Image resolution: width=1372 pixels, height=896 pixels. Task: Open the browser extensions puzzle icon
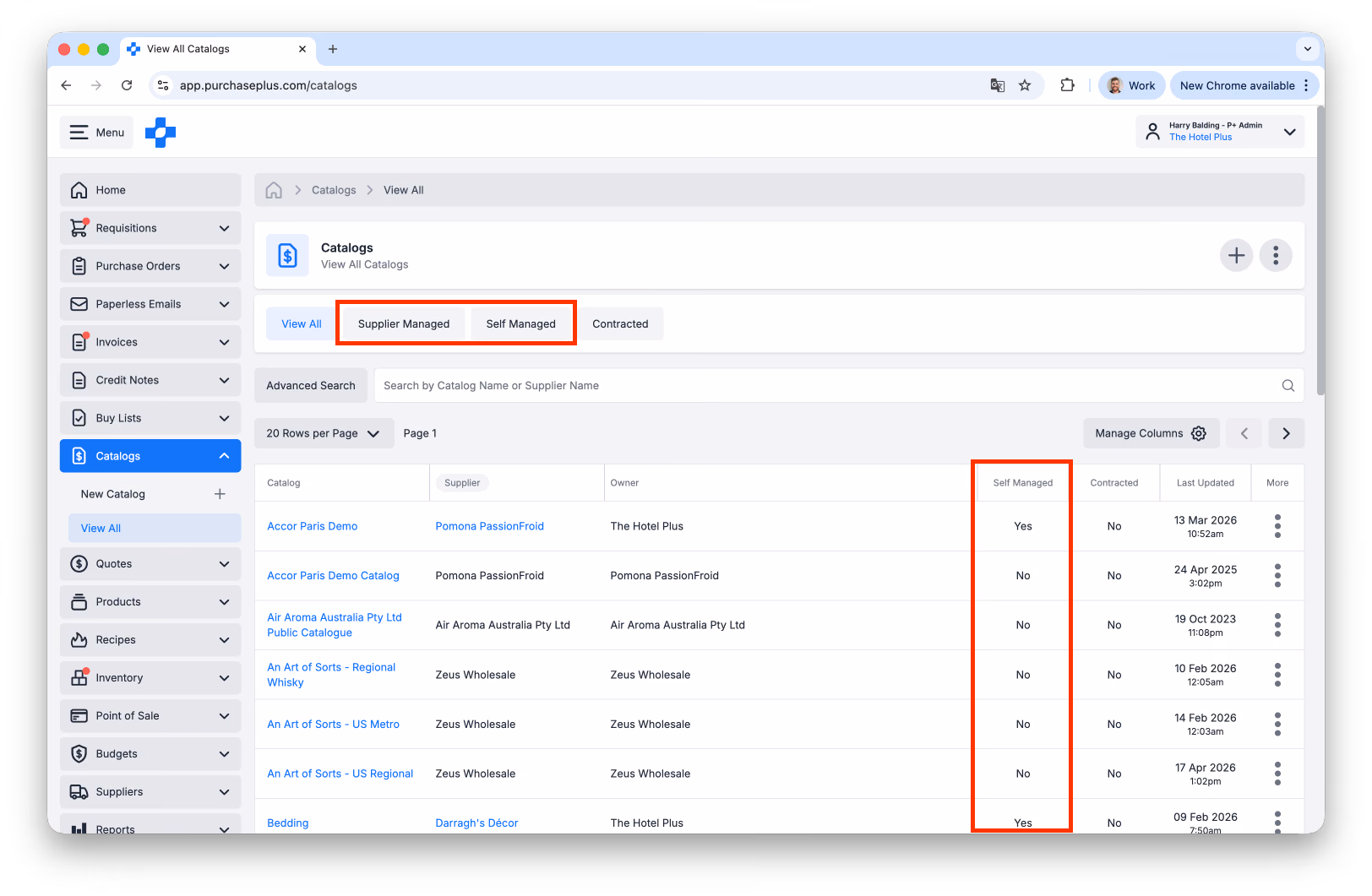1067,85
